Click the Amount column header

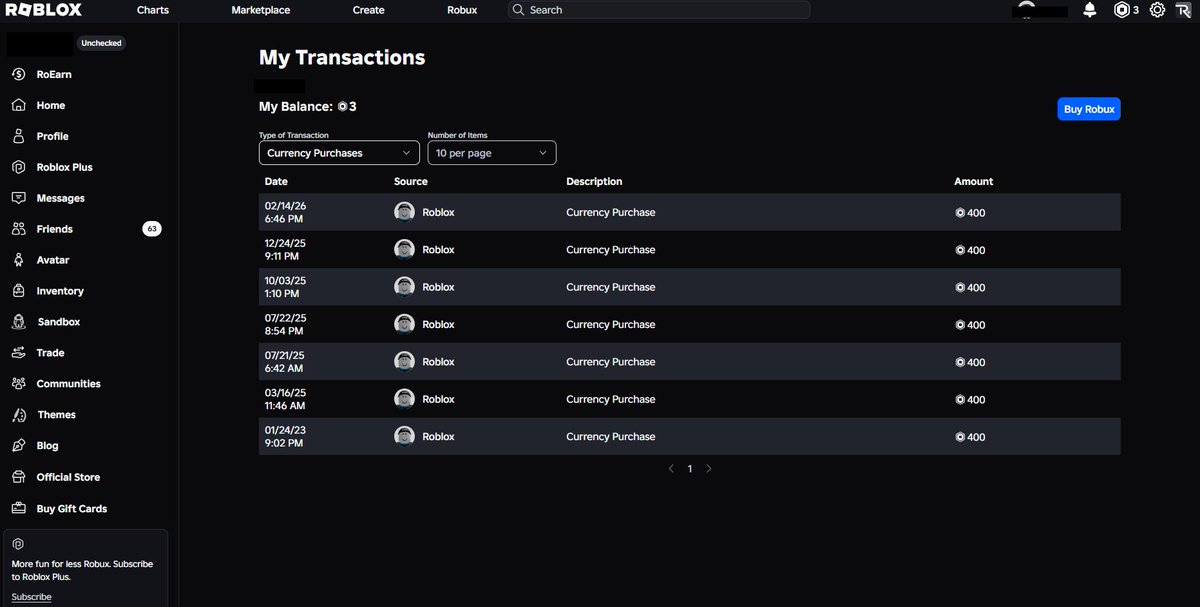click(x=974, y=182)
